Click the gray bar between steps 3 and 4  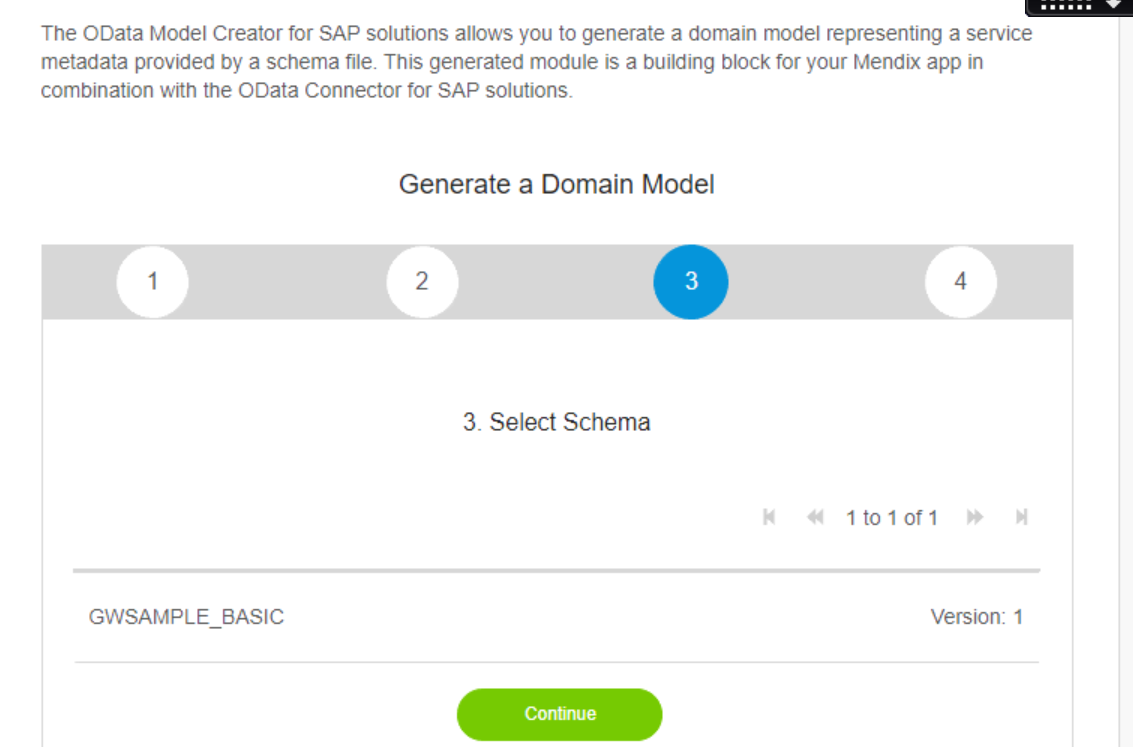pos(826,282)
